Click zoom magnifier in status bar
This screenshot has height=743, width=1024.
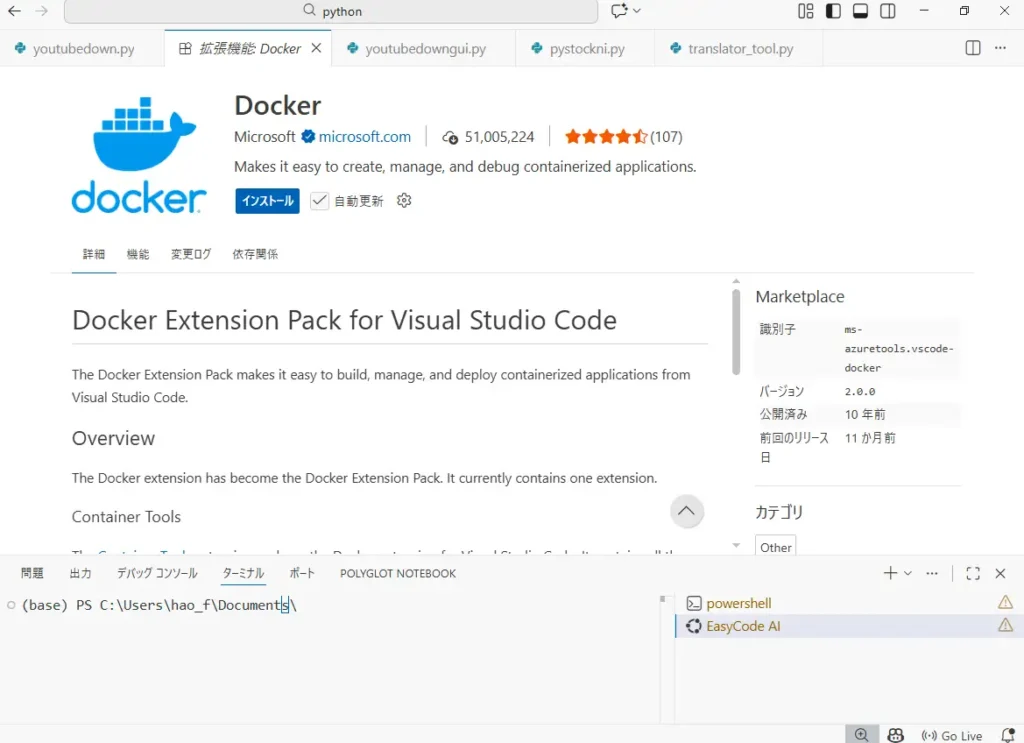point(861,735)
